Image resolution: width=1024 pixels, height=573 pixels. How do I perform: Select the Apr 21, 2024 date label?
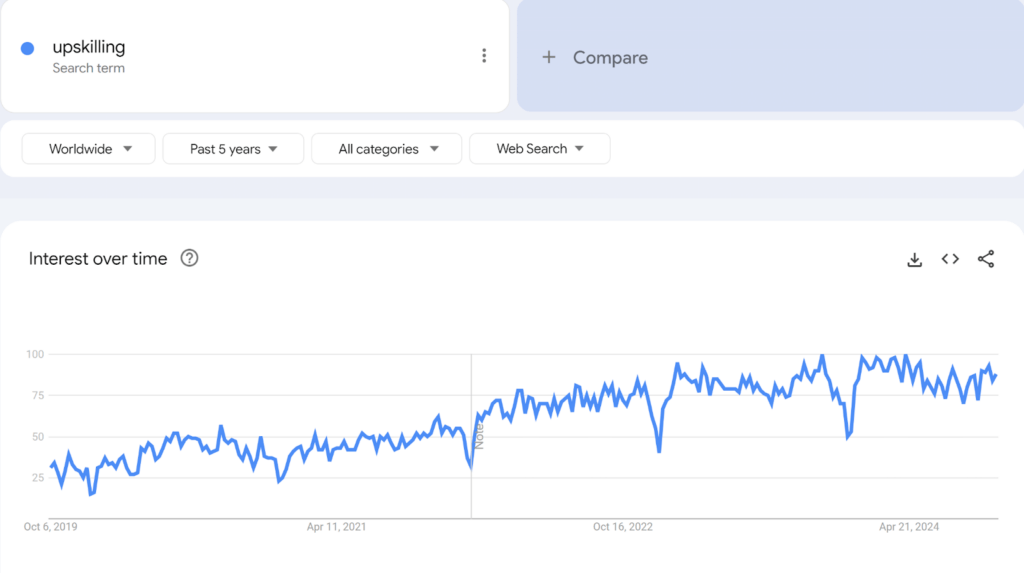pyautogui.click(x=910, y=526)
